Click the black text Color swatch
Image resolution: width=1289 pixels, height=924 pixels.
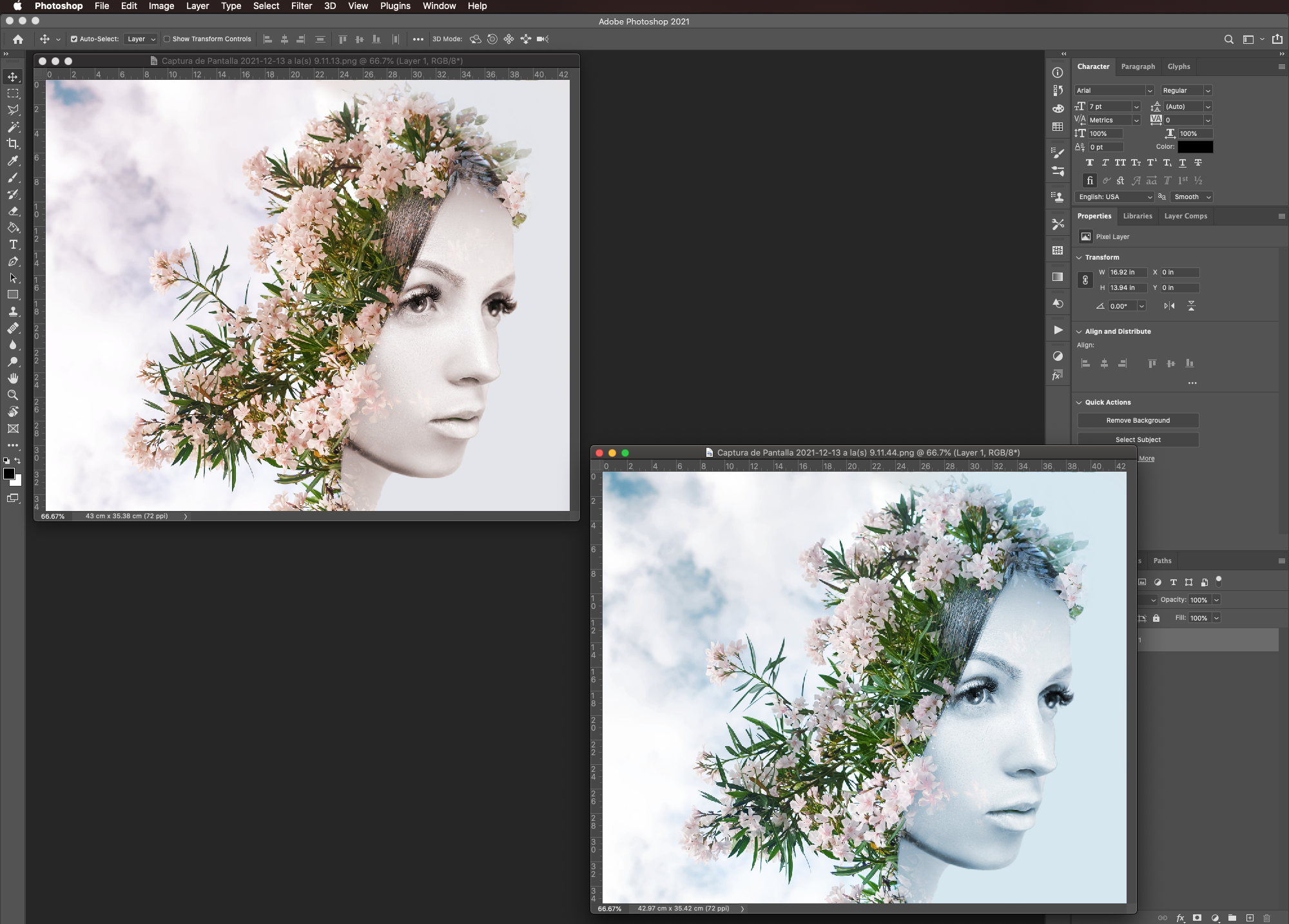click(1195, 147)
